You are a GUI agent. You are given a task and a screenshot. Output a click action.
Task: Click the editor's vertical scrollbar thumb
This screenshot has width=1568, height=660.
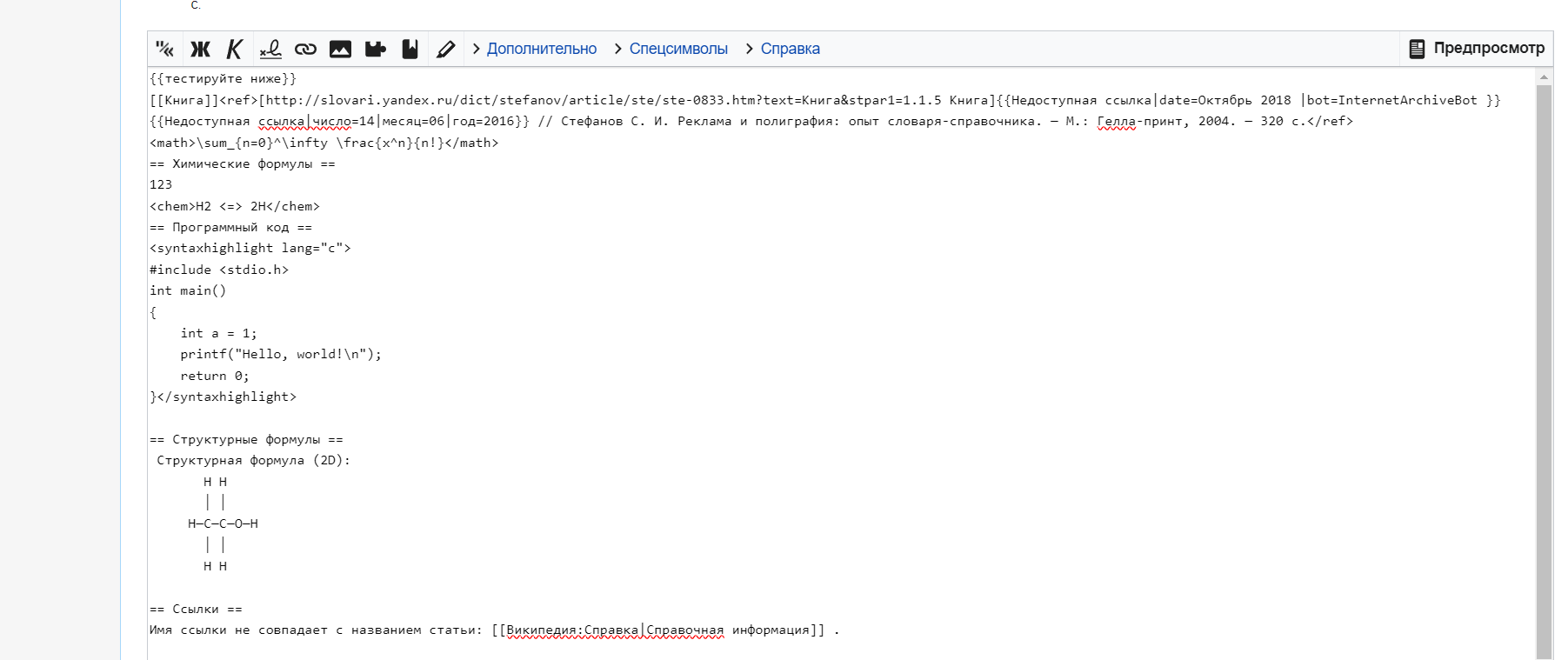click(x=1544, y=365)
